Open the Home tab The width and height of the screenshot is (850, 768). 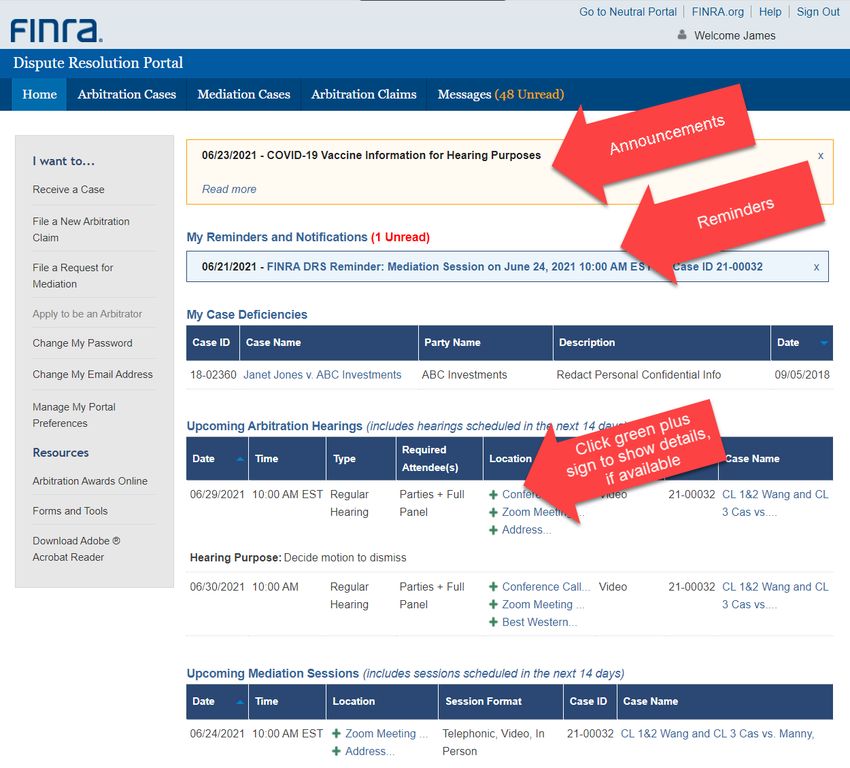pos(40,94)
